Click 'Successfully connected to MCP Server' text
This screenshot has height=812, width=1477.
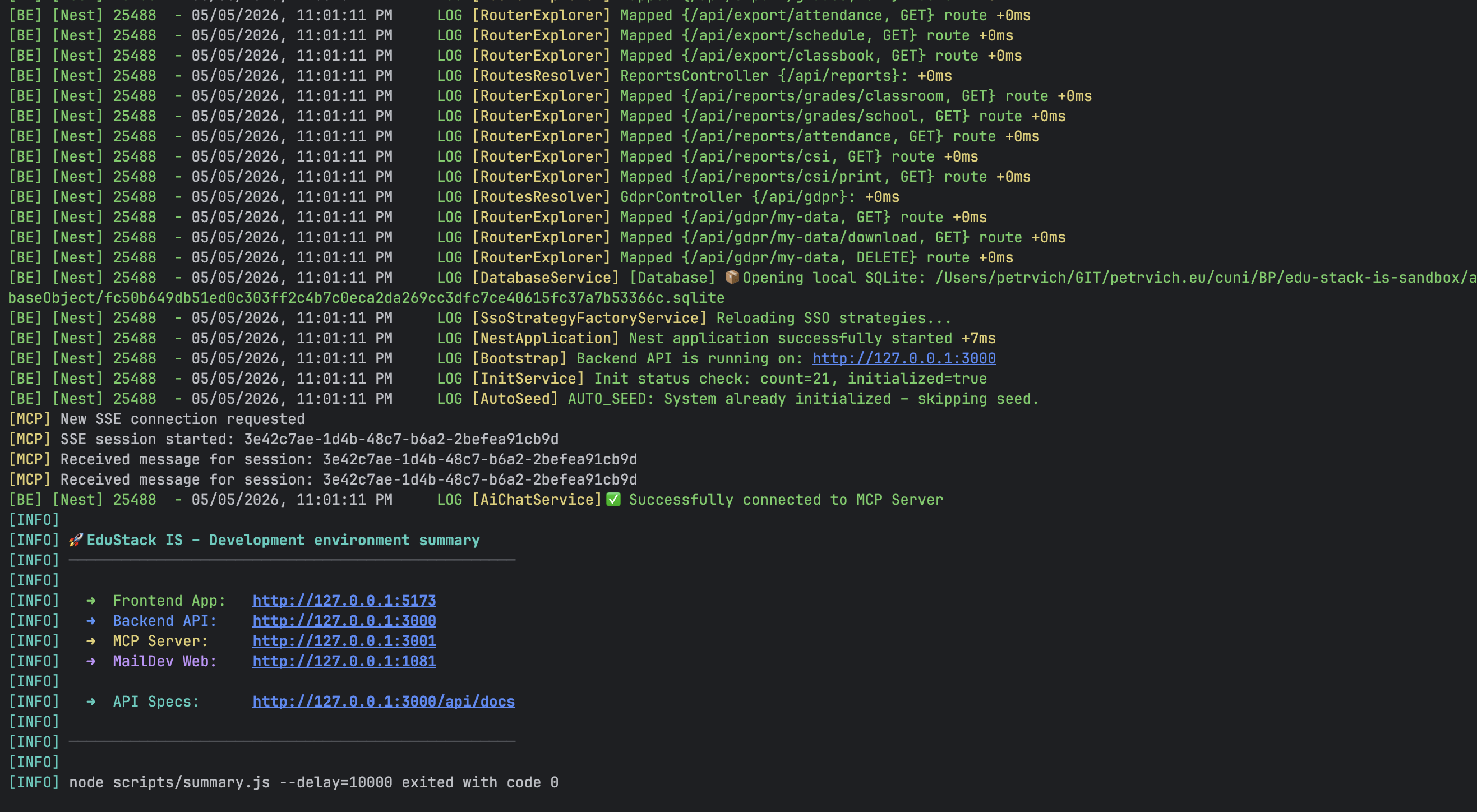pos(786,500)
